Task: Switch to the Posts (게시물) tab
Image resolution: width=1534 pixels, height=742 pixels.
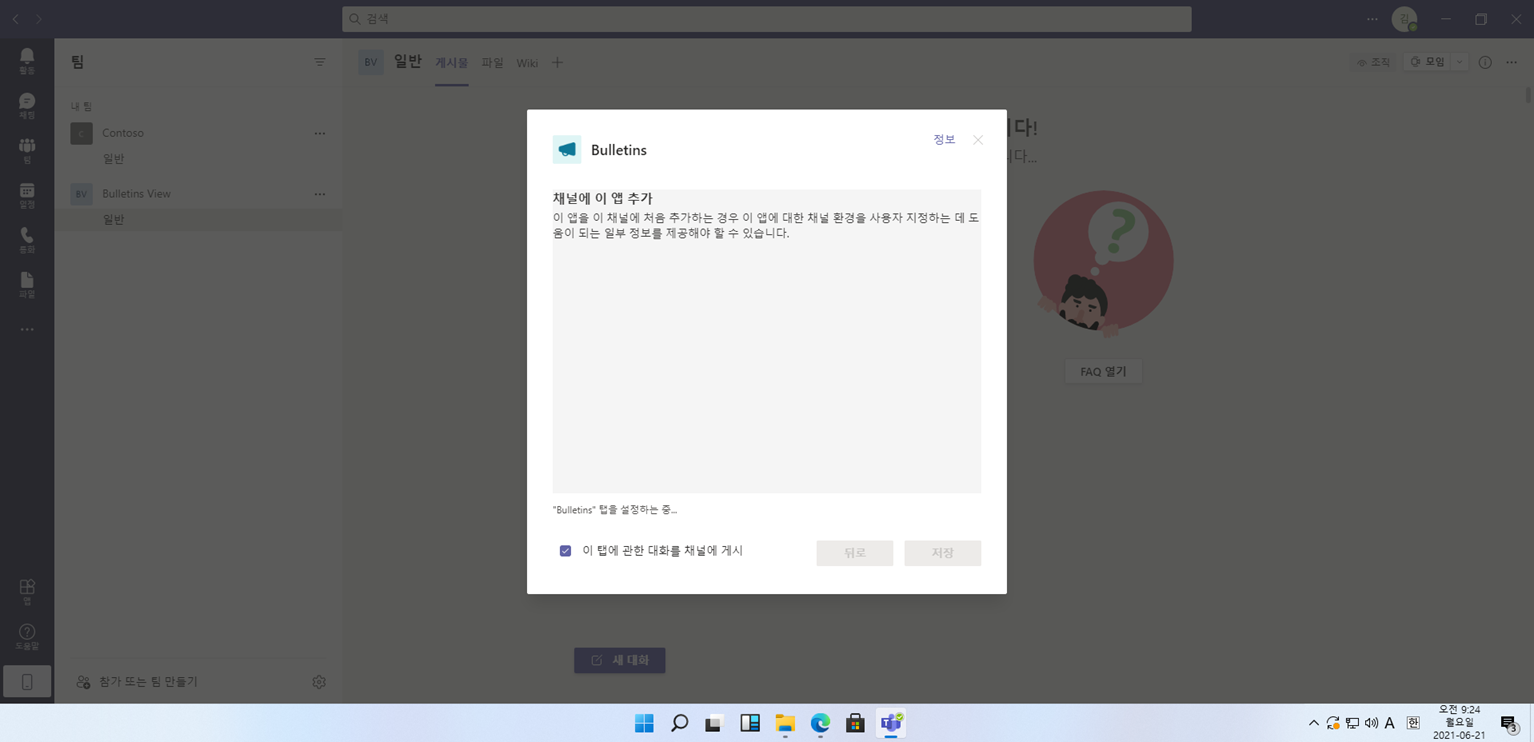Action: 451,63
